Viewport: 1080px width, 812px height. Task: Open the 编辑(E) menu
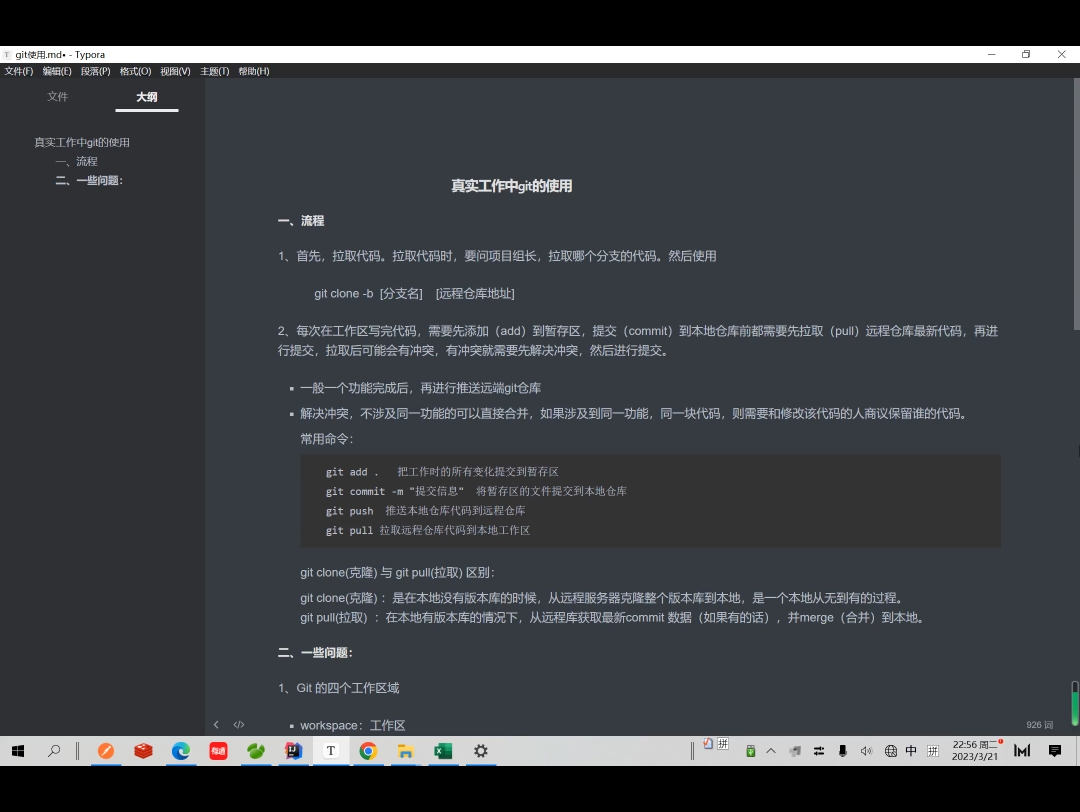point(56,71)
